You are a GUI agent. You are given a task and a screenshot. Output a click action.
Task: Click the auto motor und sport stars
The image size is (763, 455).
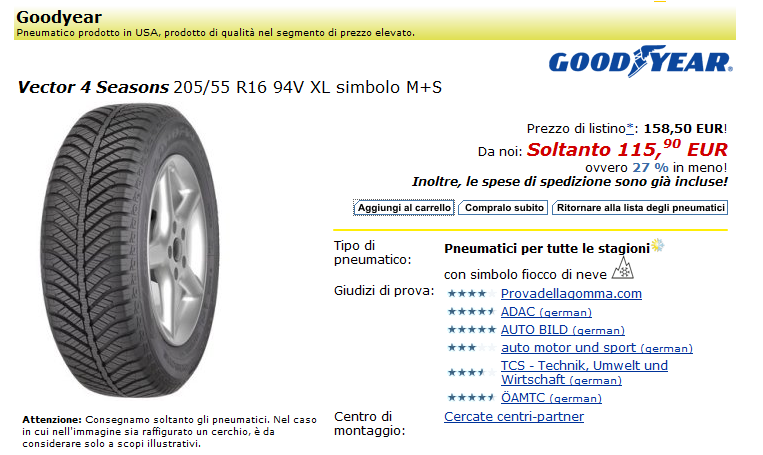point(472,347)
